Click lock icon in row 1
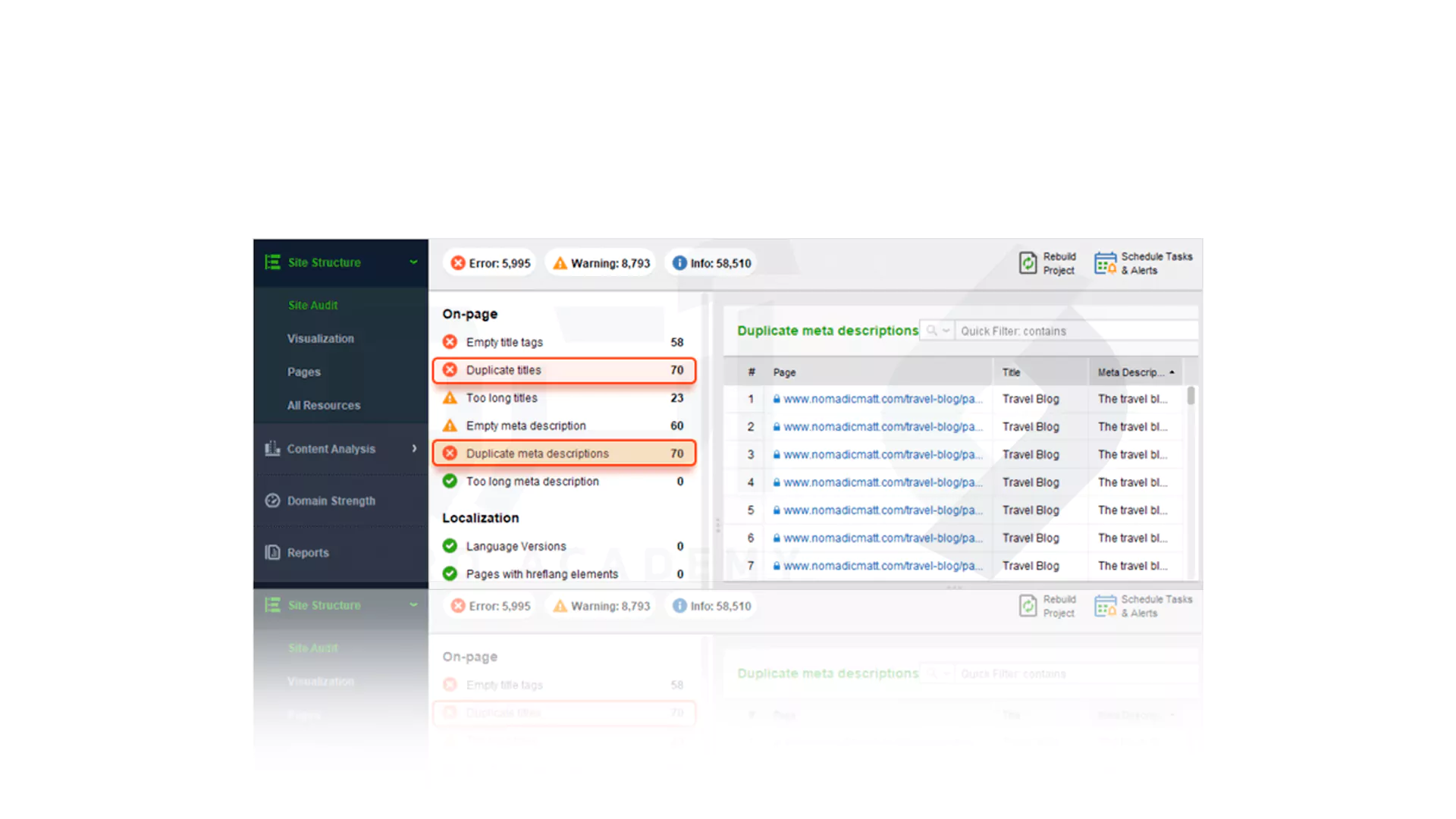Screen dimensions: 1456x819 tap(777, 399)
